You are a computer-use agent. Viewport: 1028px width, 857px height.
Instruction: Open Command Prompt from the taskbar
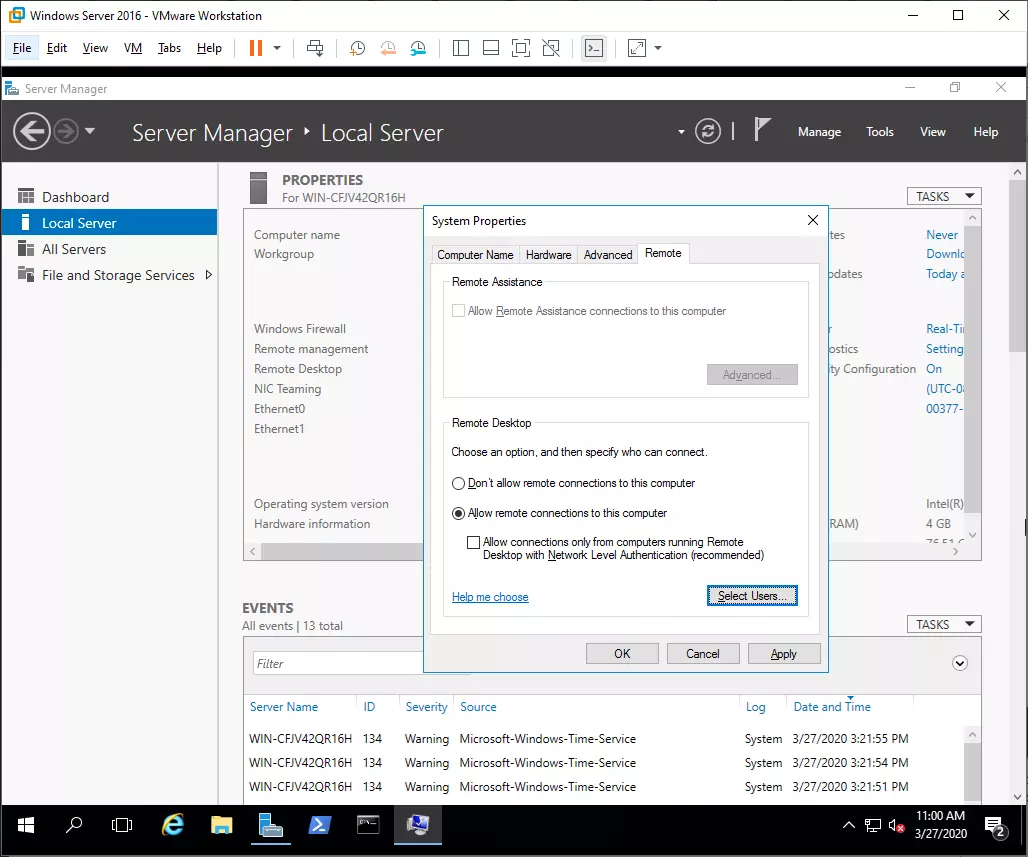tap(368, 825)
